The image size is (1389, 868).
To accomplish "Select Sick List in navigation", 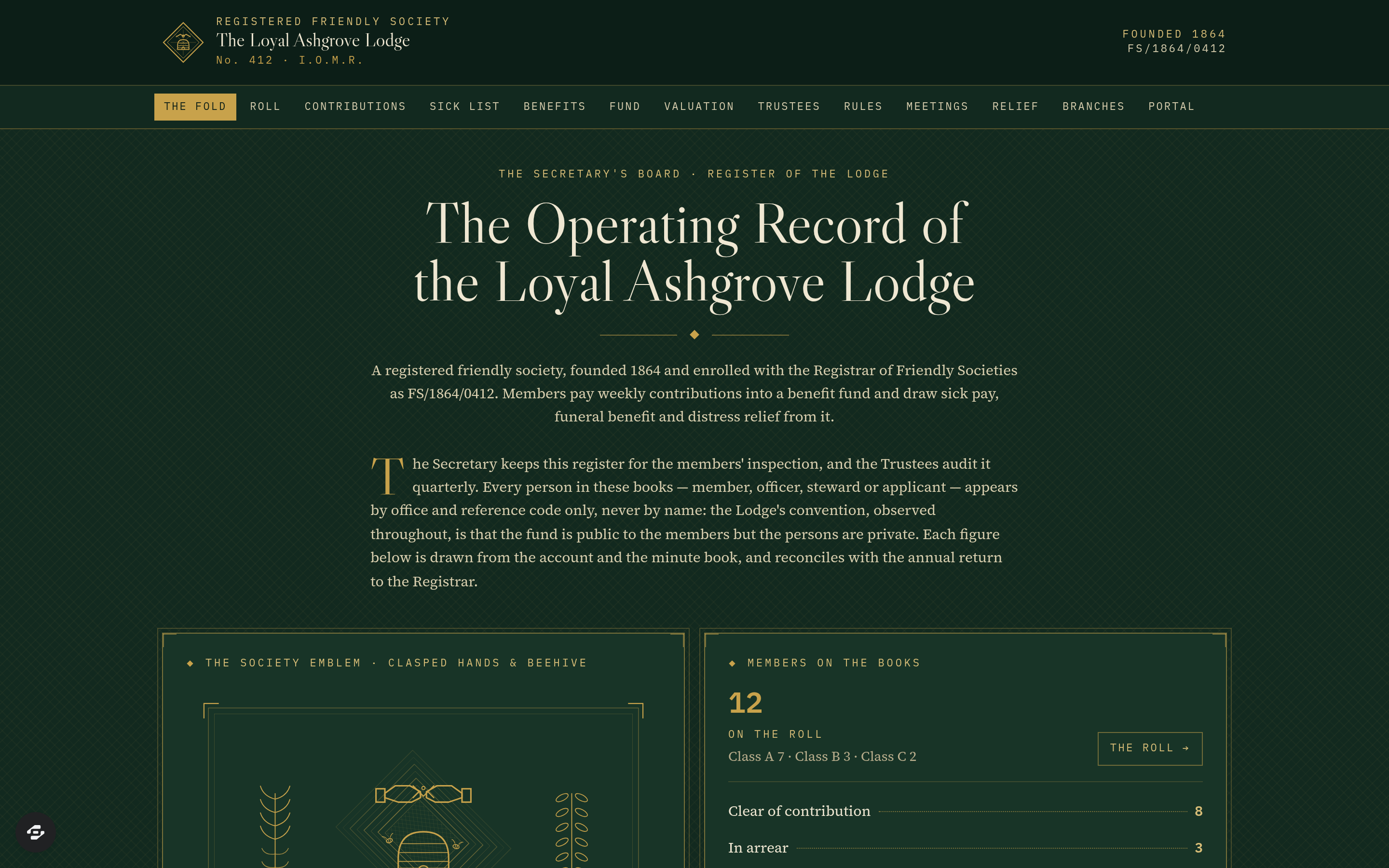I will point(465,107).
